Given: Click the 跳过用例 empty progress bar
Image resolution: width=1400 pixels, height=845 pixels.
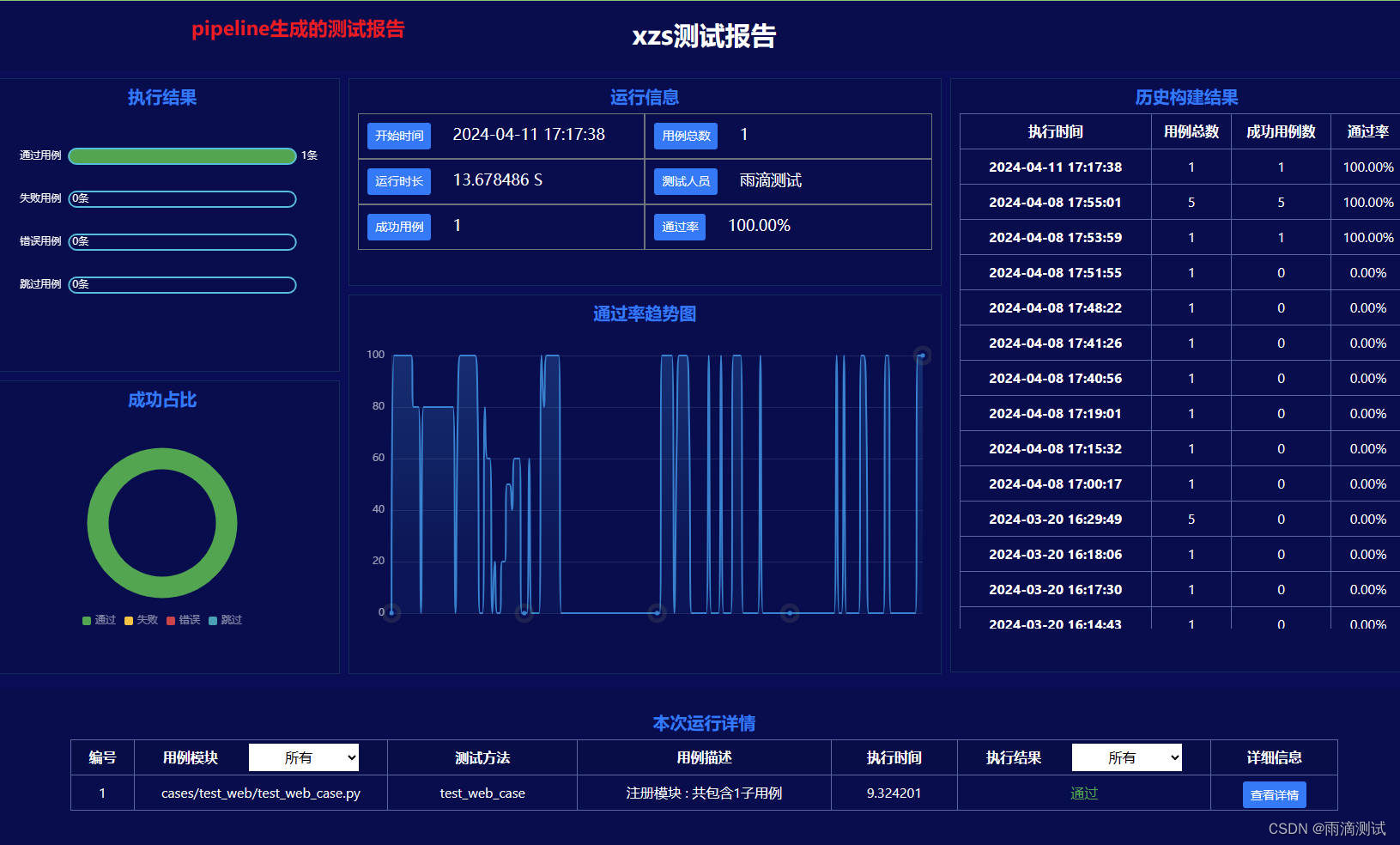Looking at the screenshot, I should 183,285.
